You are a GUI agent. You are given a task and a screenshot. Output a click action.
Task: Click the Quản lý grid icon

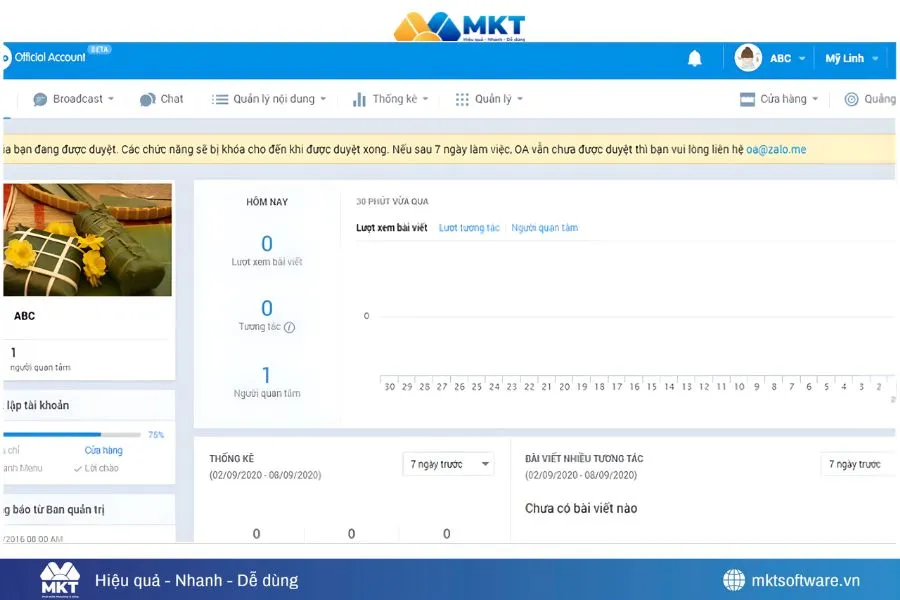462,99
